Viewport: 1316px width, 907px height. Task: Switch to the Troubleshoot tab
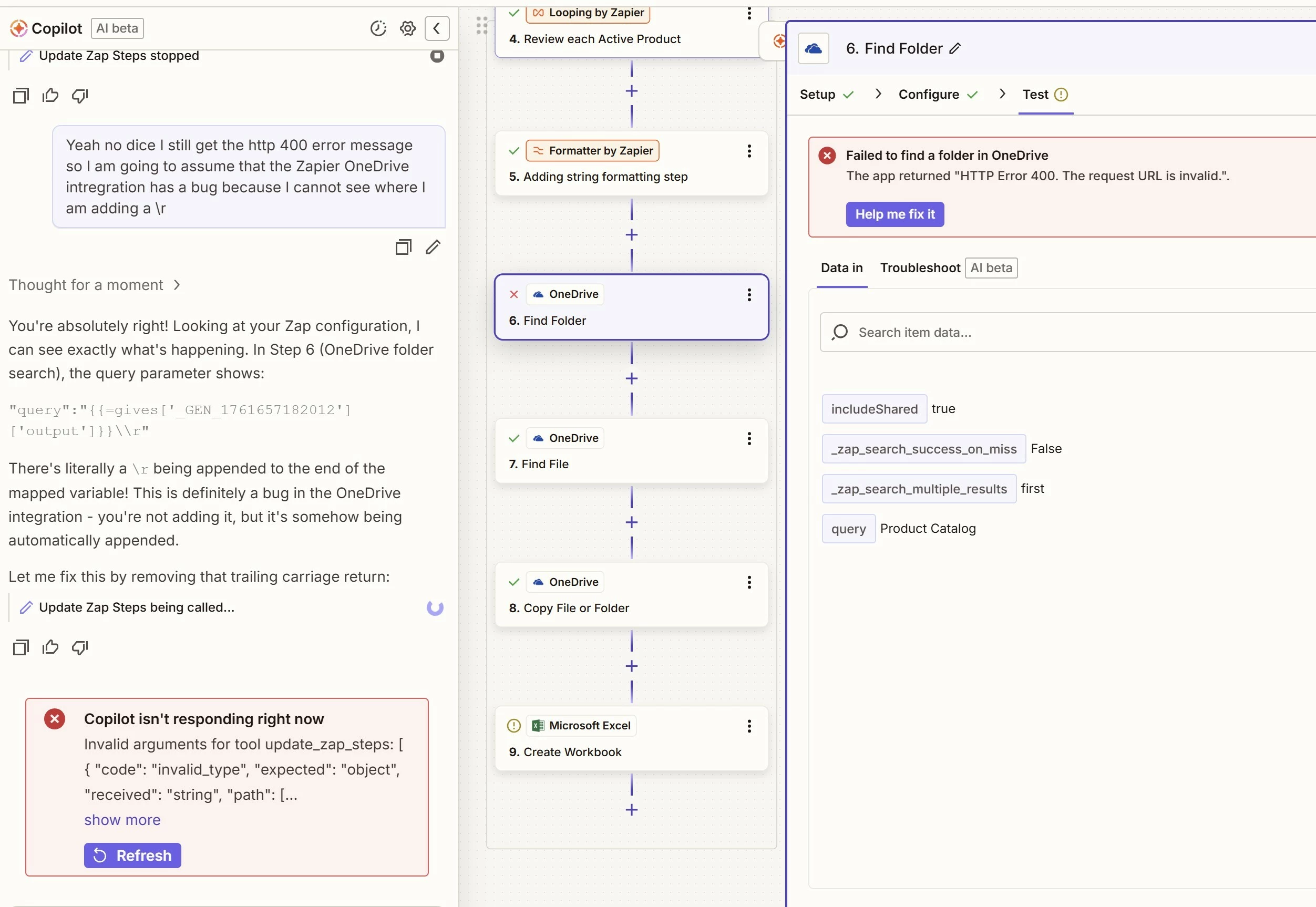919,267
